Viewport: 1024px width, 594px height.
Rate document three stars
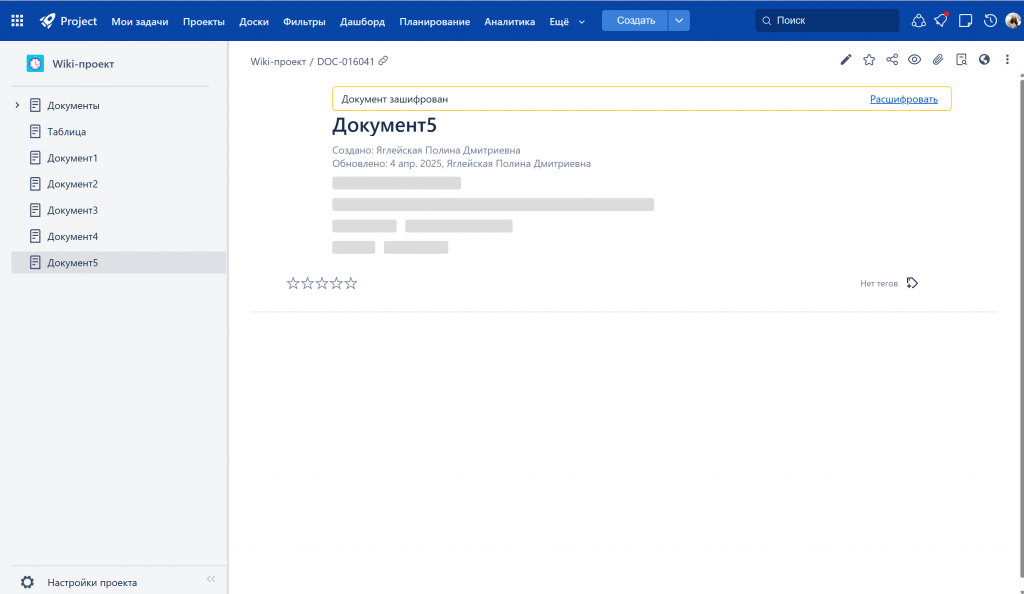click(322, 283)
